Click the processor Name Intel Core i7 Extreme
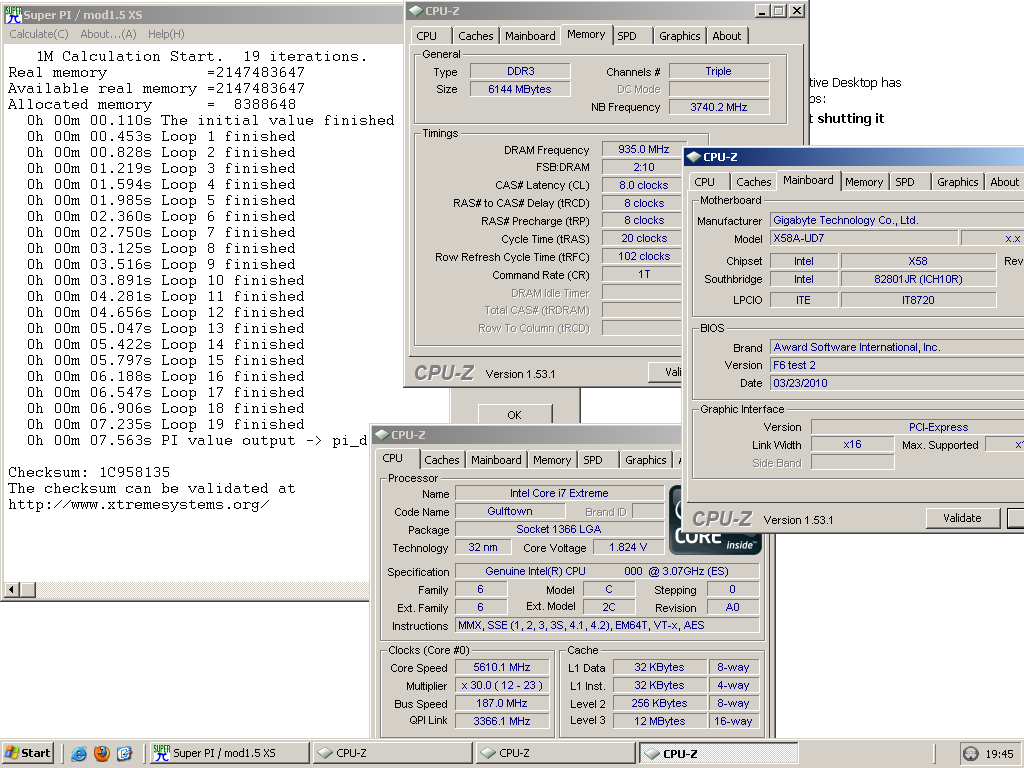1024x768 pixels. tap(560, 494)
